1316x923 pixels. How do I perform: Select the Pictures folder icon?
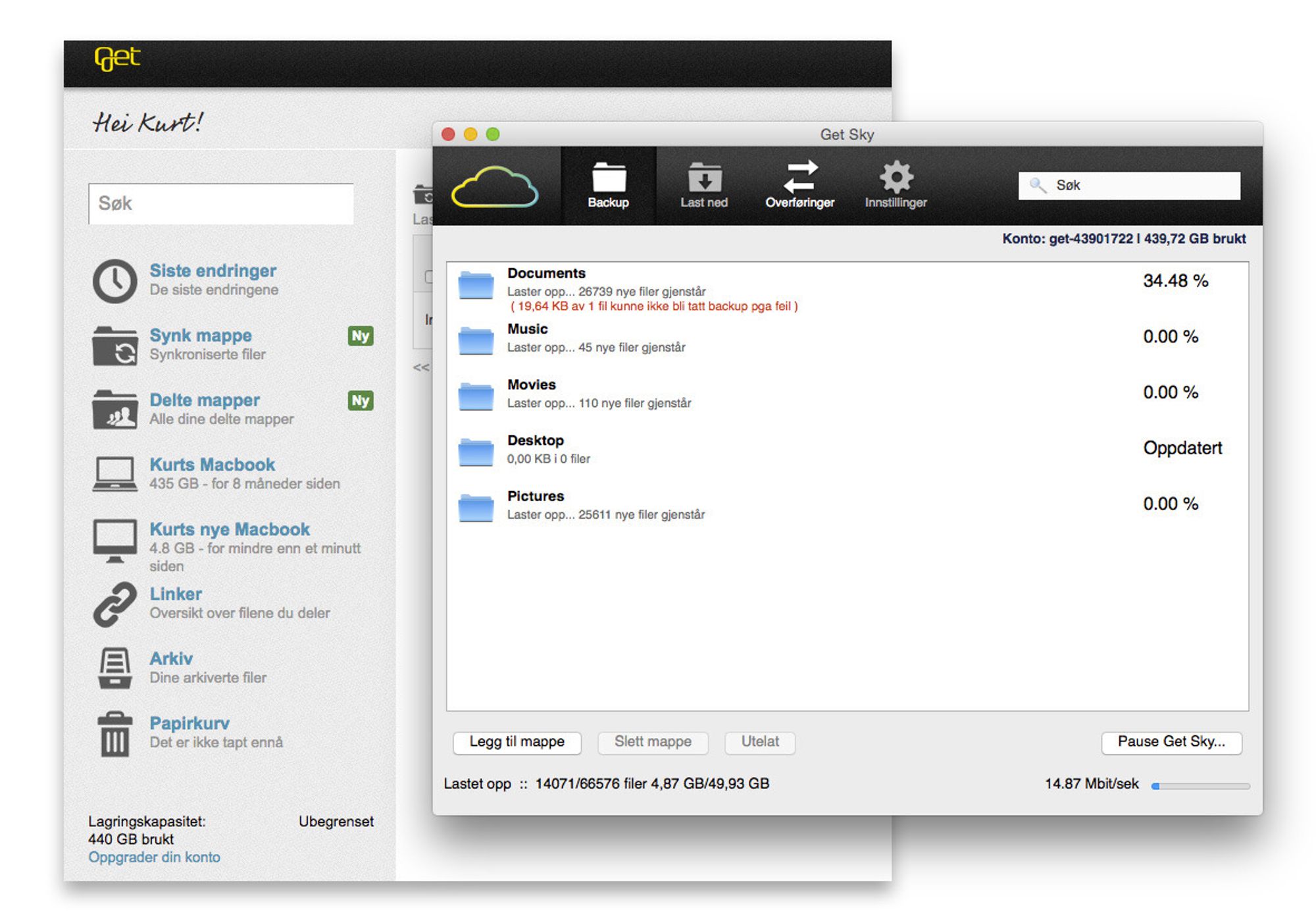(476, 508)
